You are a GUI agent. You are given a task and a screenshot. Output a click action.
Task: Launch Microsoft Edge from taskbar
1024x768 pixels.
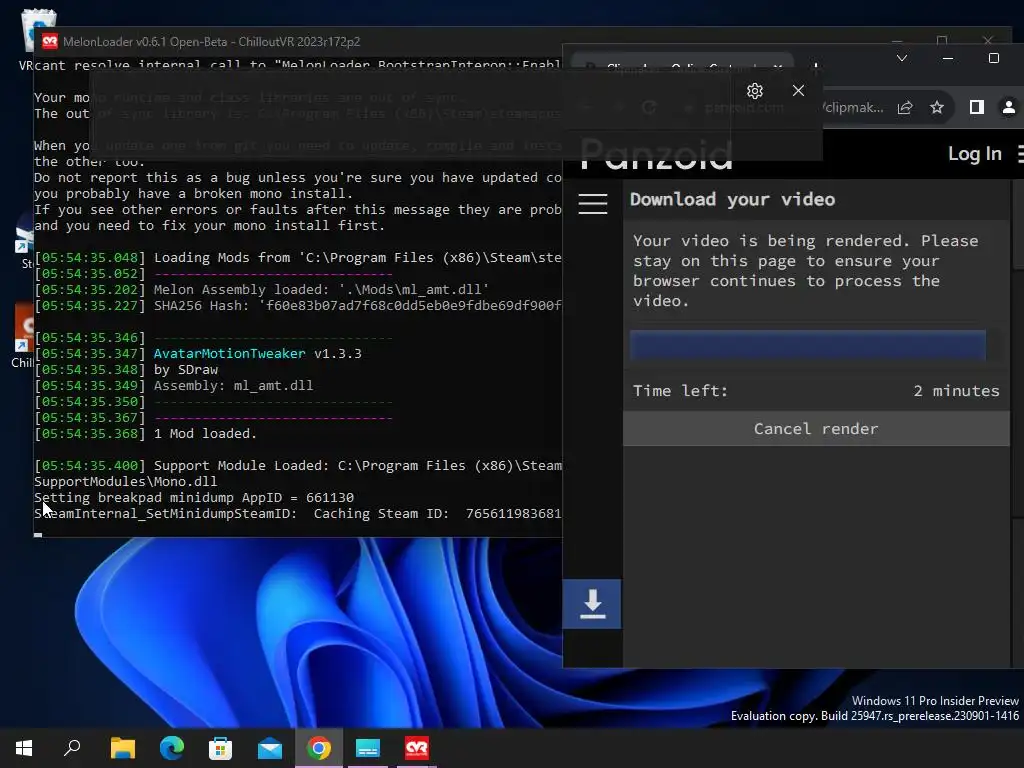click(172, 748)
